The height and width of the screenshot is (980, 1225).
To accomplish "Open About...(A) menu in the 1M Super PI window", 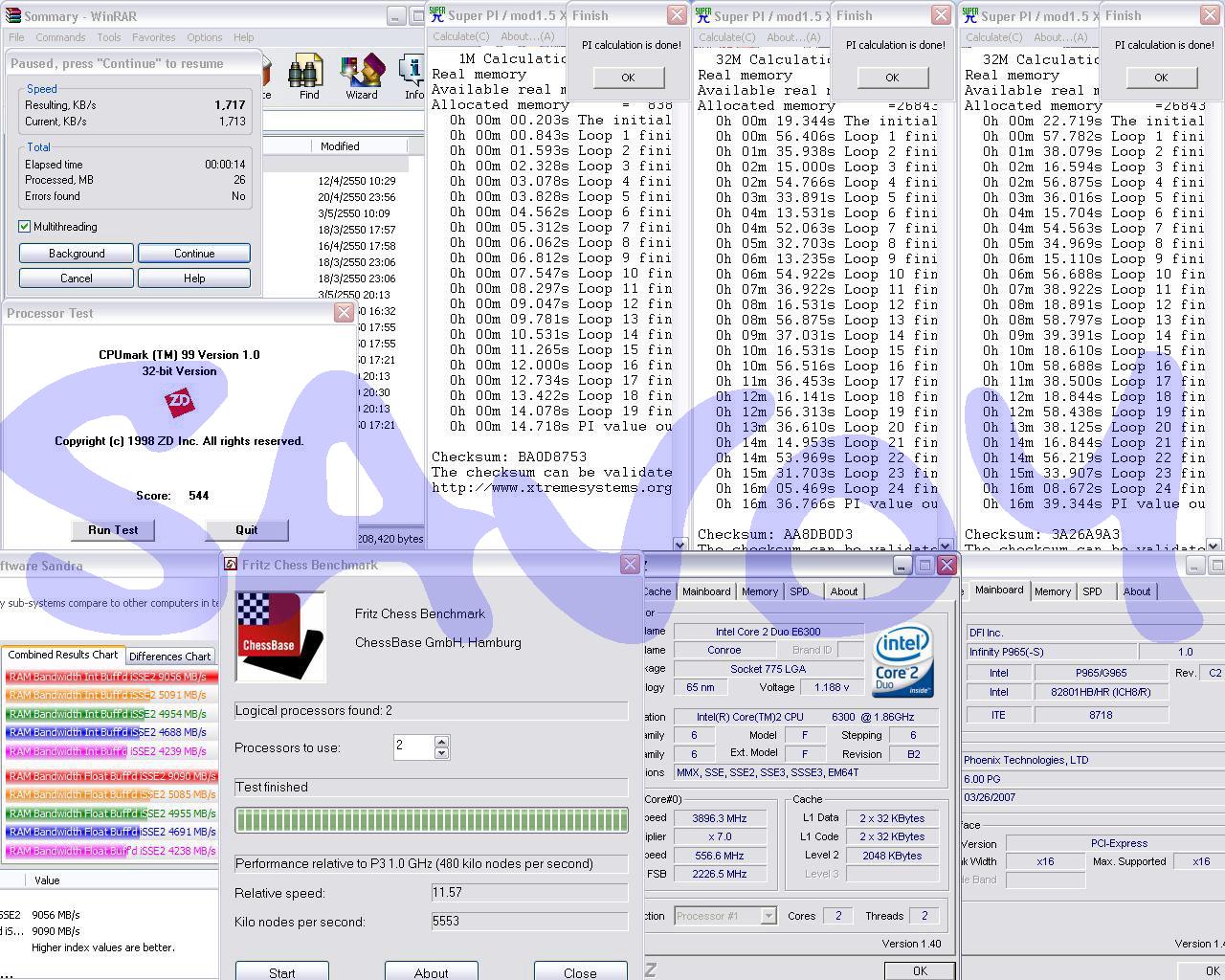I will tap(527, 36).
